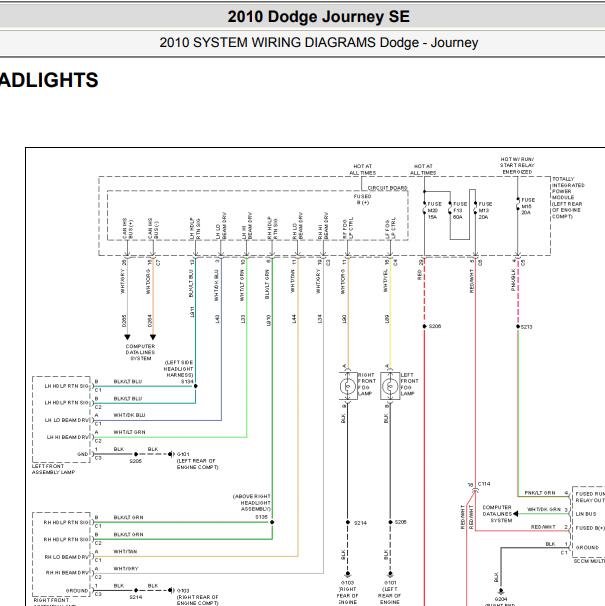
Task: Click 'WHT/GRY' label on RH HI BEAM wire
Action: click(126, 569)
